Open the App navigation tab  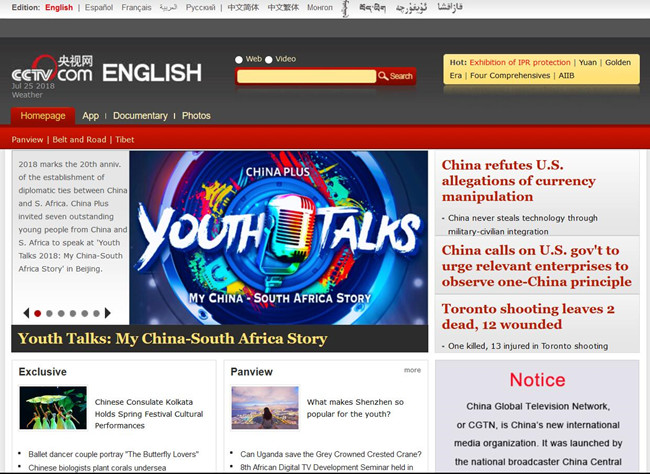[x=90, y=116]
